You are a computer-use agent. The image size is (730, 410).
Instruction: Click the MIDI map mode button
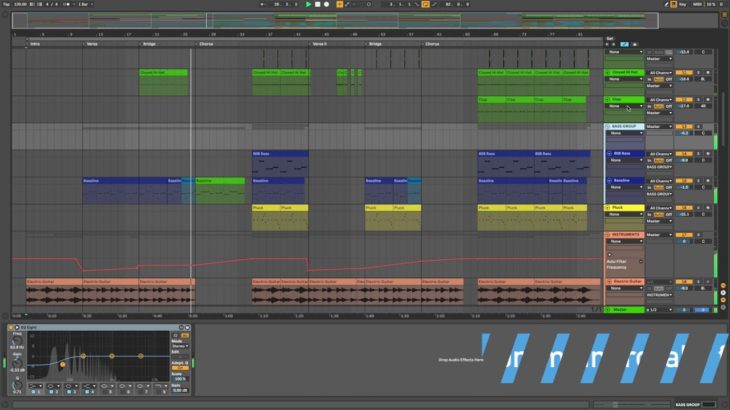(x=697, y=4)
